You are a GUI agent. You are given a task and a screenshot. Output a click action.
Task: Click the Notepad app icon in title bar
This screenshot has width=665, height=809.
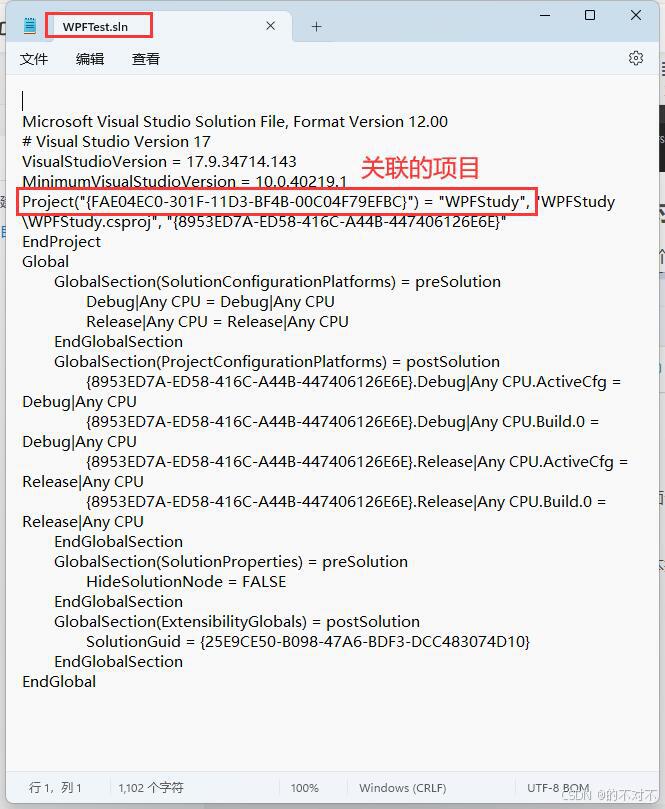tap(30, 26)
